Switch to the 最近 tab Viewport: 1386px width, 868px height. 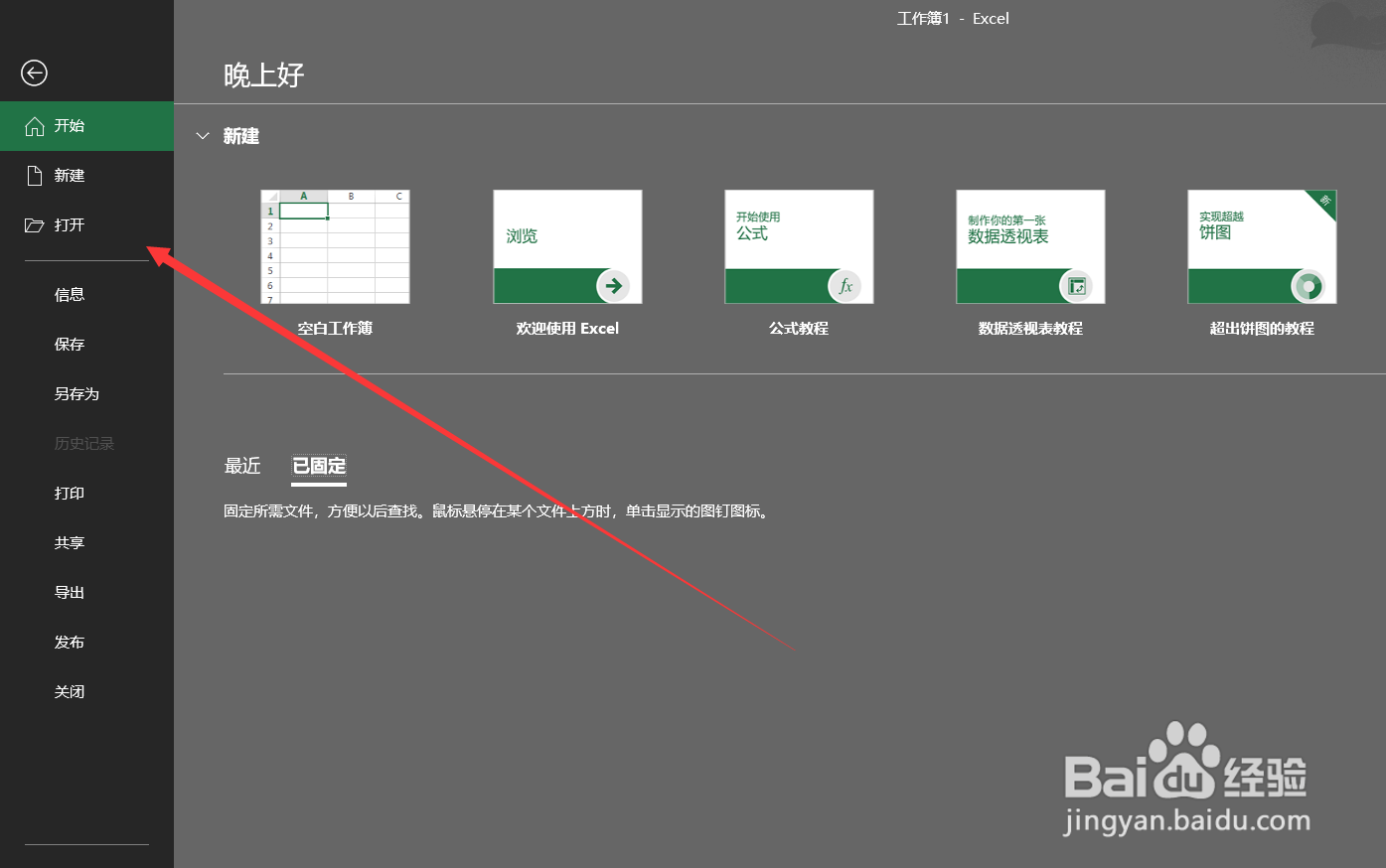point(242,466)
